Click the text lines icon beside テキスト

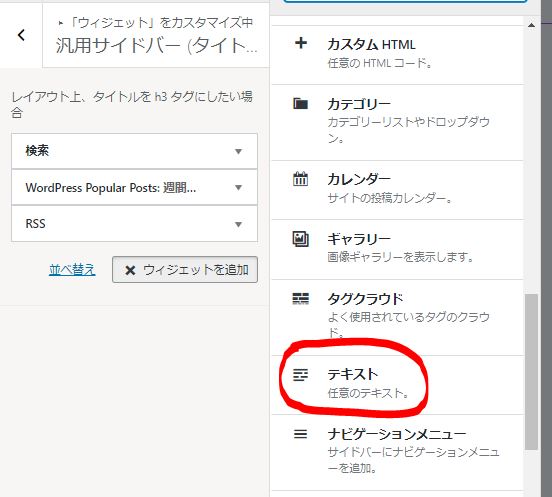click(x=301, y=375)
